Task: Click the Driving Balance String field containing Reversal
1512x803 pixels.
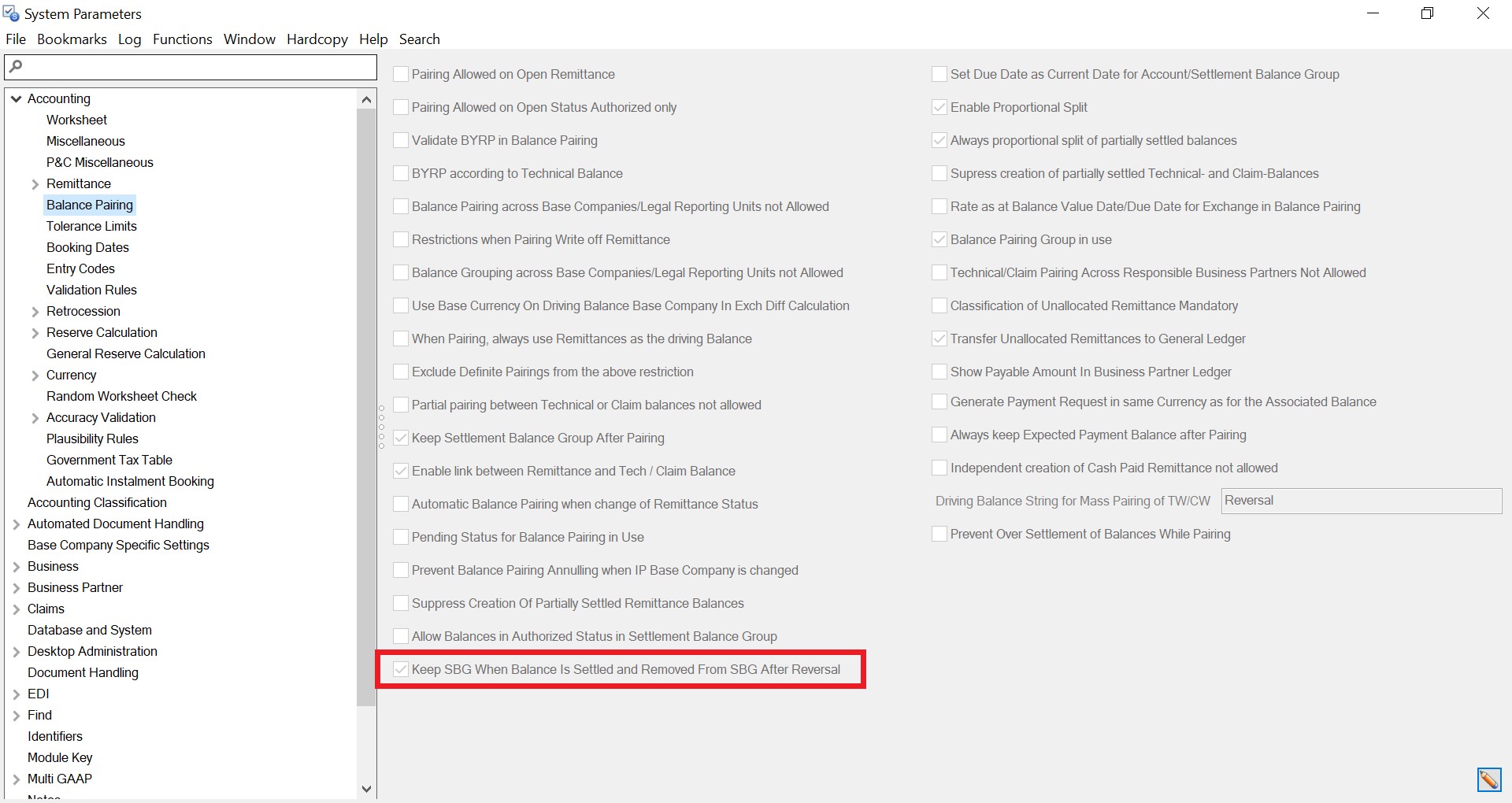Action: click(x=1361, y=501)
